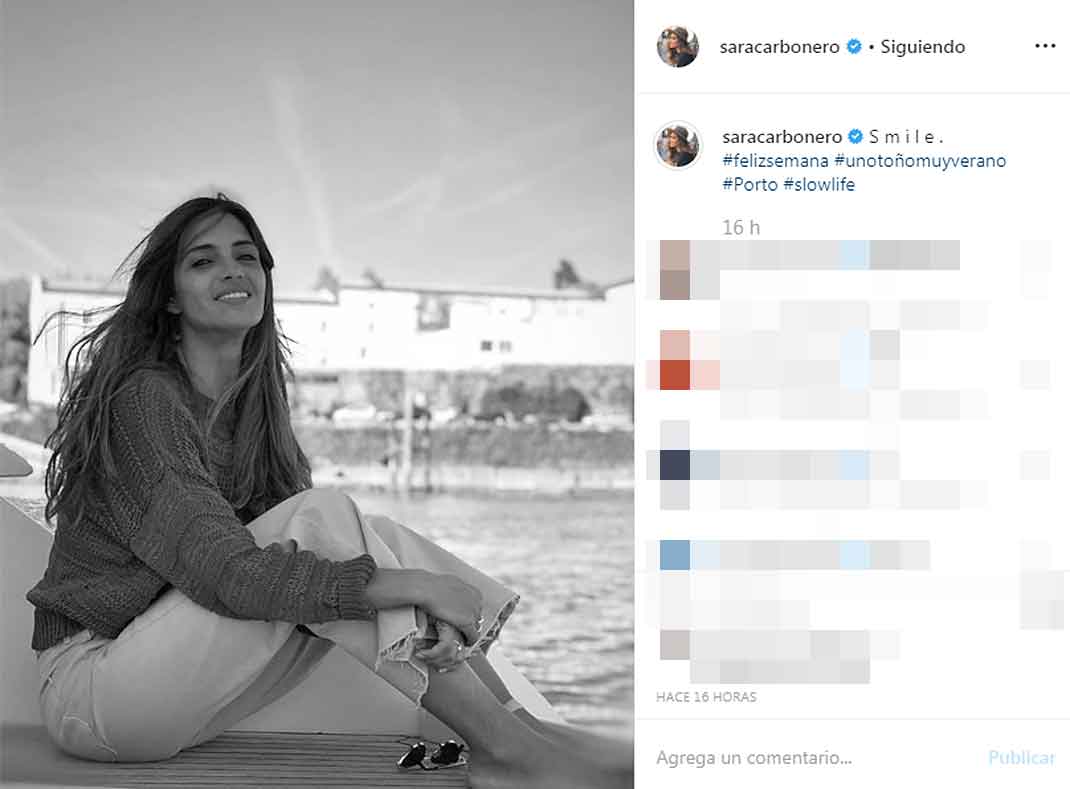Click the black and white photo of the woman

(317, 394)
